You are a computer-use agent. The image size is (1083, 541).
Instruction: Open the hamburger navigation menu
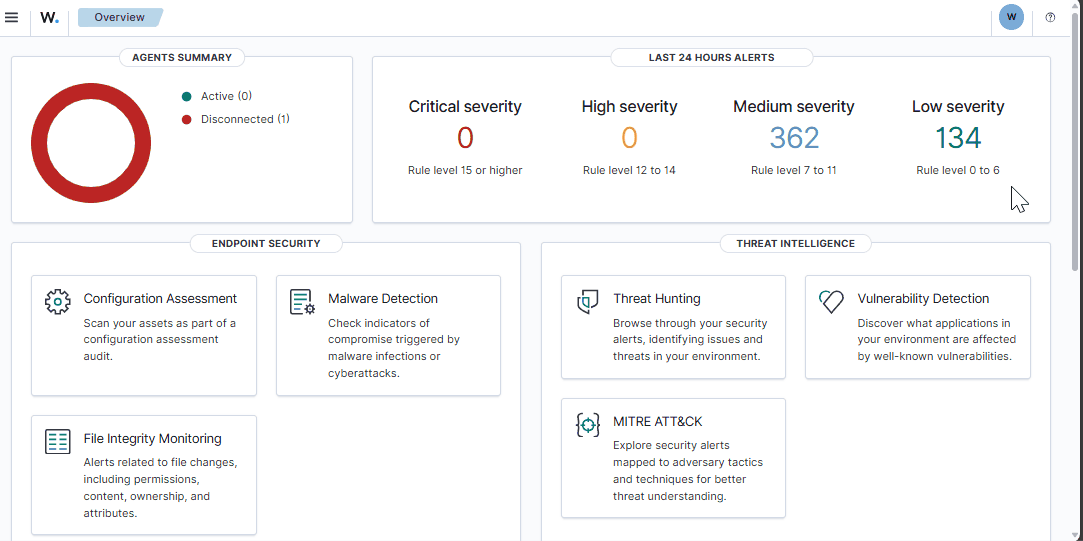click(11, 17)
